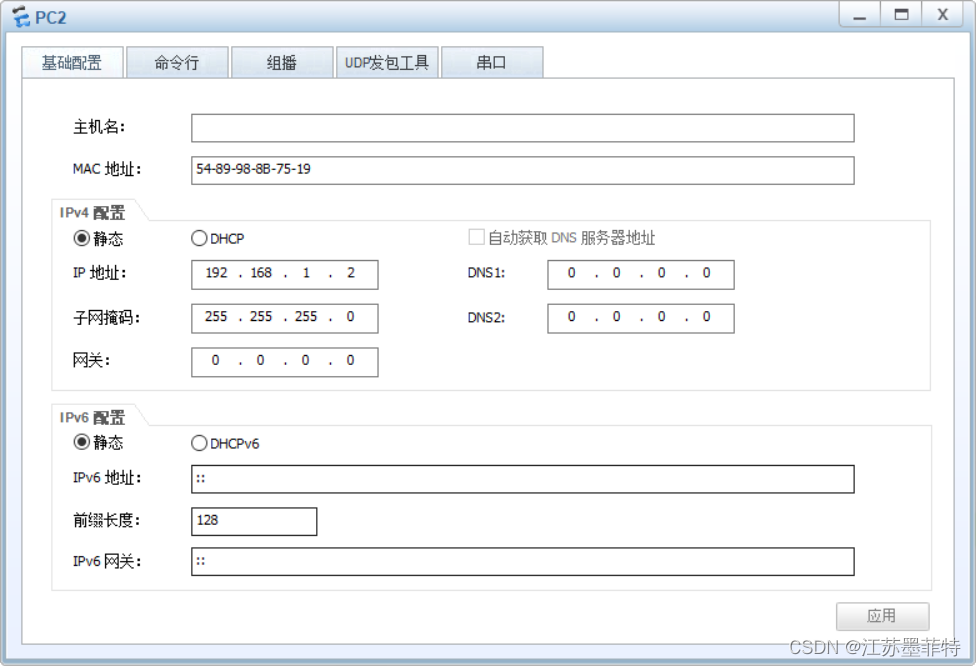Switch to the 基础配置 tab
The image size is (976, 666).
(x=72, y=62)
